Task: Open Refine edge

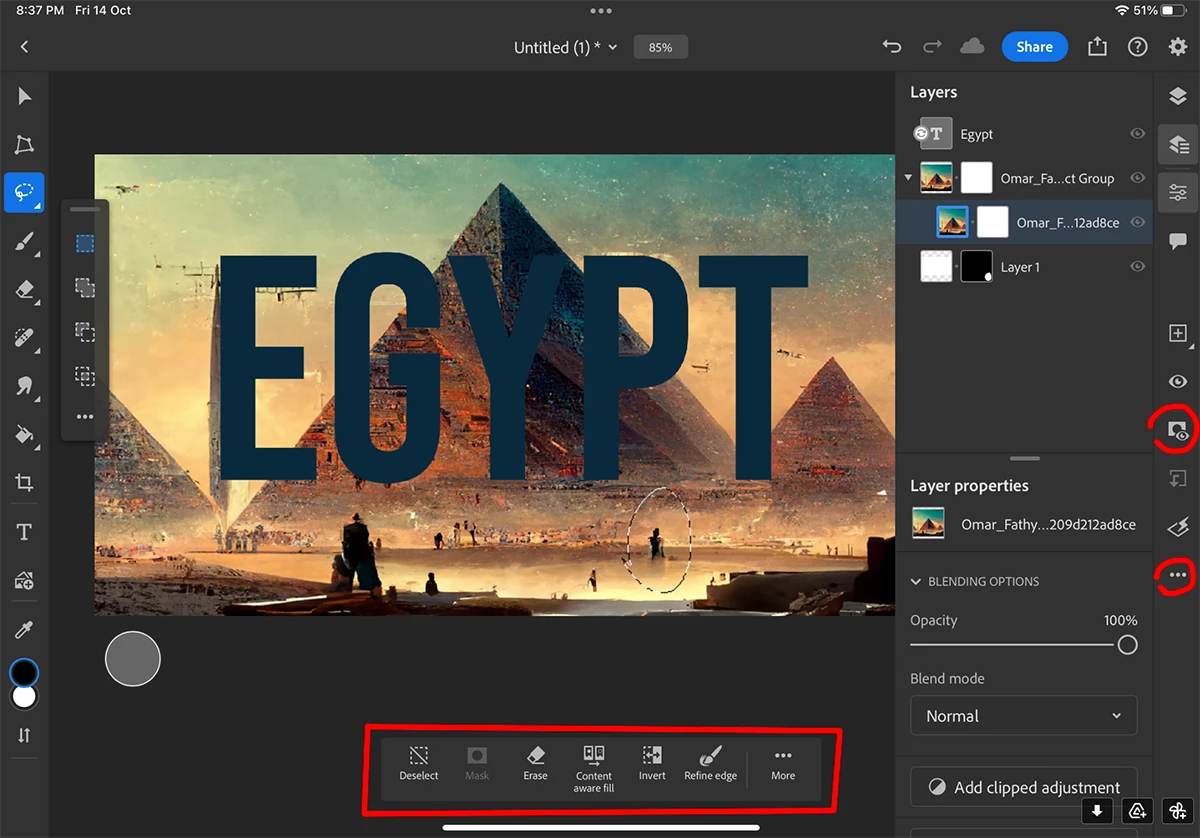Action: 711,763
